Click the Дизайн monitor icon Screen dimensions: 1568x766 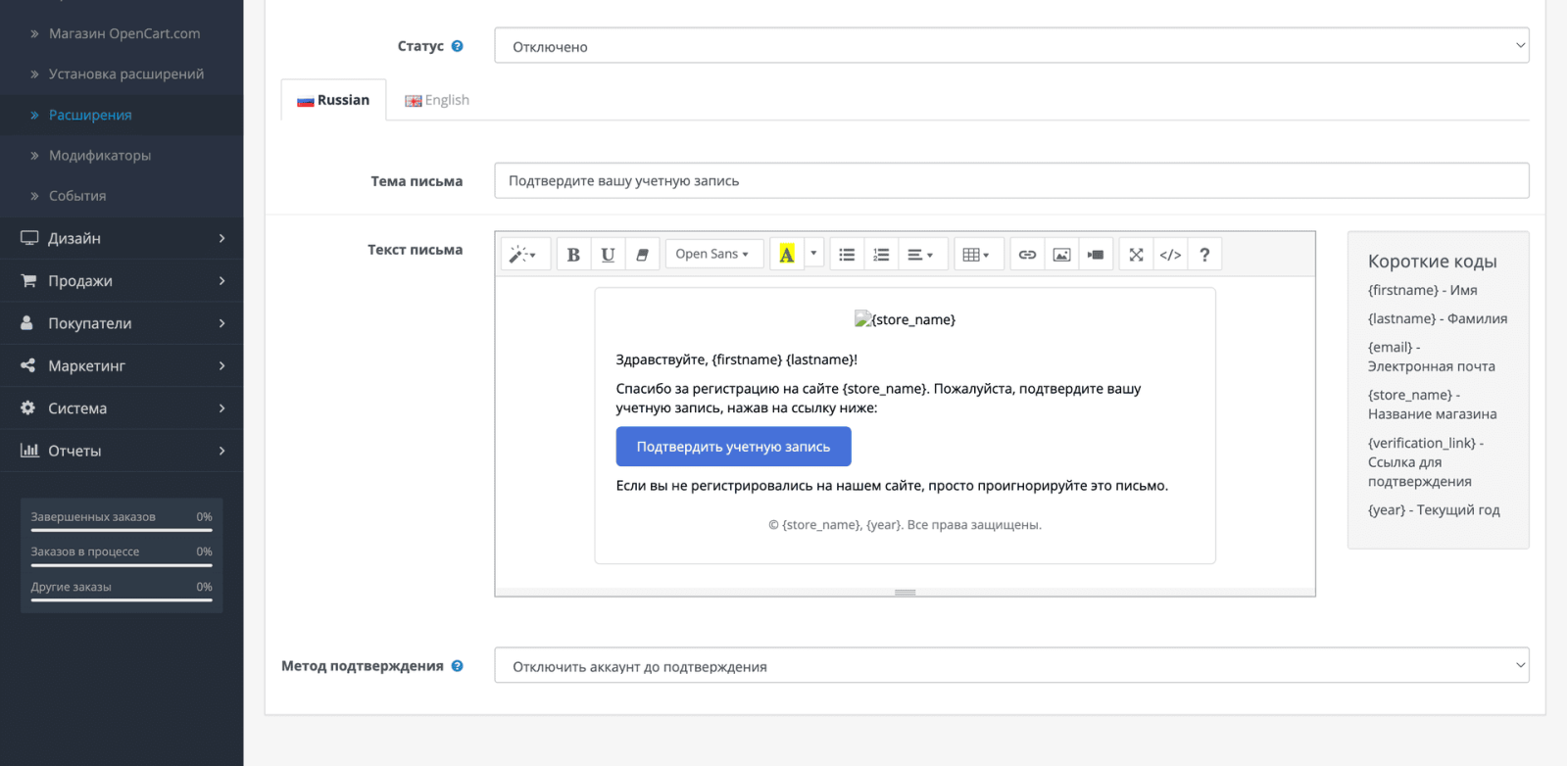pyautogui.click(x=29, y=238)
